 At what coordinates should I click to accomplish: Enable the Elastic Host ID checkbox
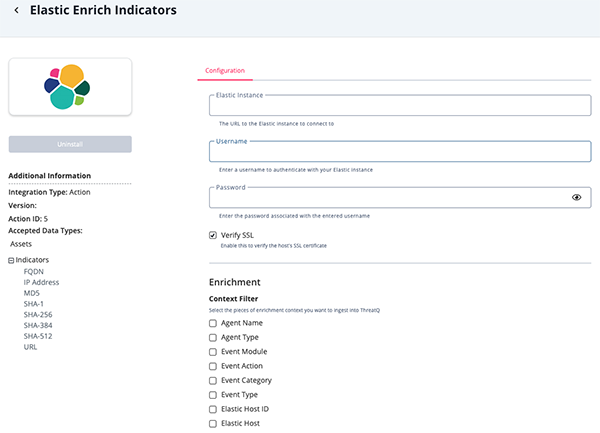[213, 409]
